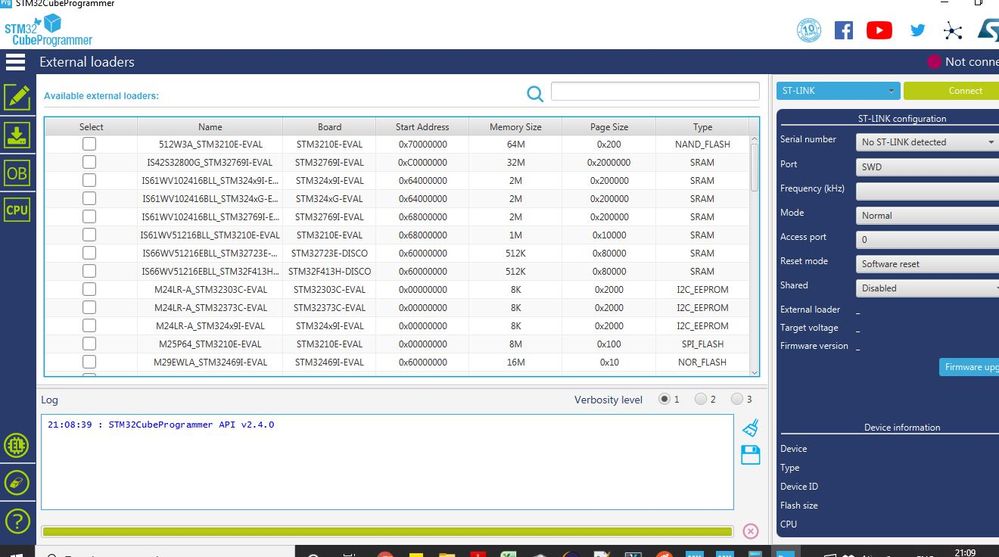Viewport: 999px width, 557px height.
Task: Click the STM32F413H-DISCO board cell
Action: (x=329, y=271)
